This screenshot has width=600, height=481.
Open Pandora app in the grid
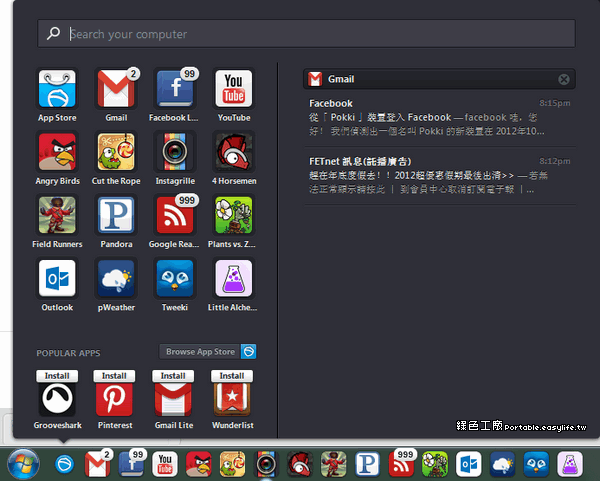point(116,215)
